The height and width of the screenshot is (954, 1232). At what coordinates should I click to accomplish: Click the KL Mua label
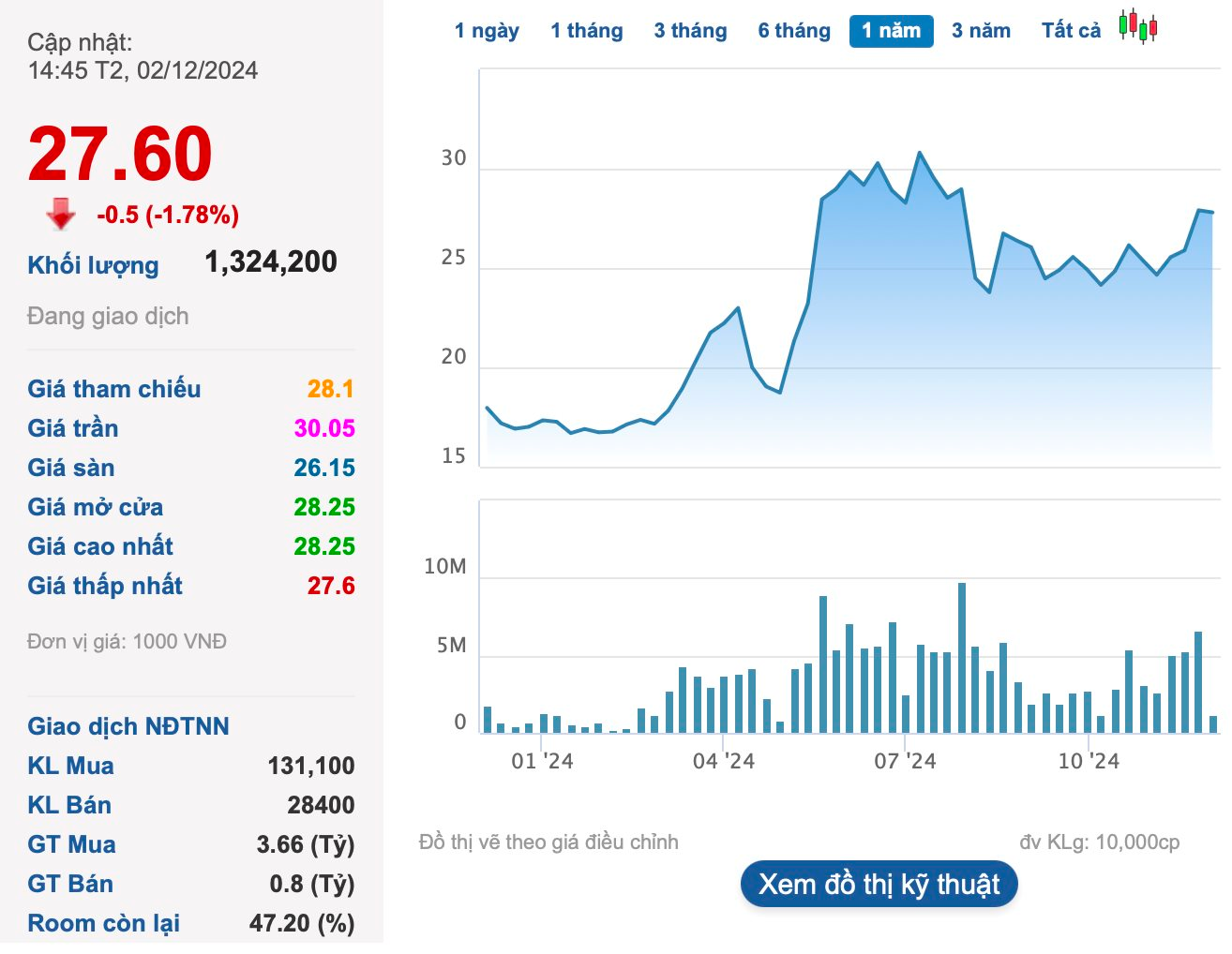tap(71, 766)
